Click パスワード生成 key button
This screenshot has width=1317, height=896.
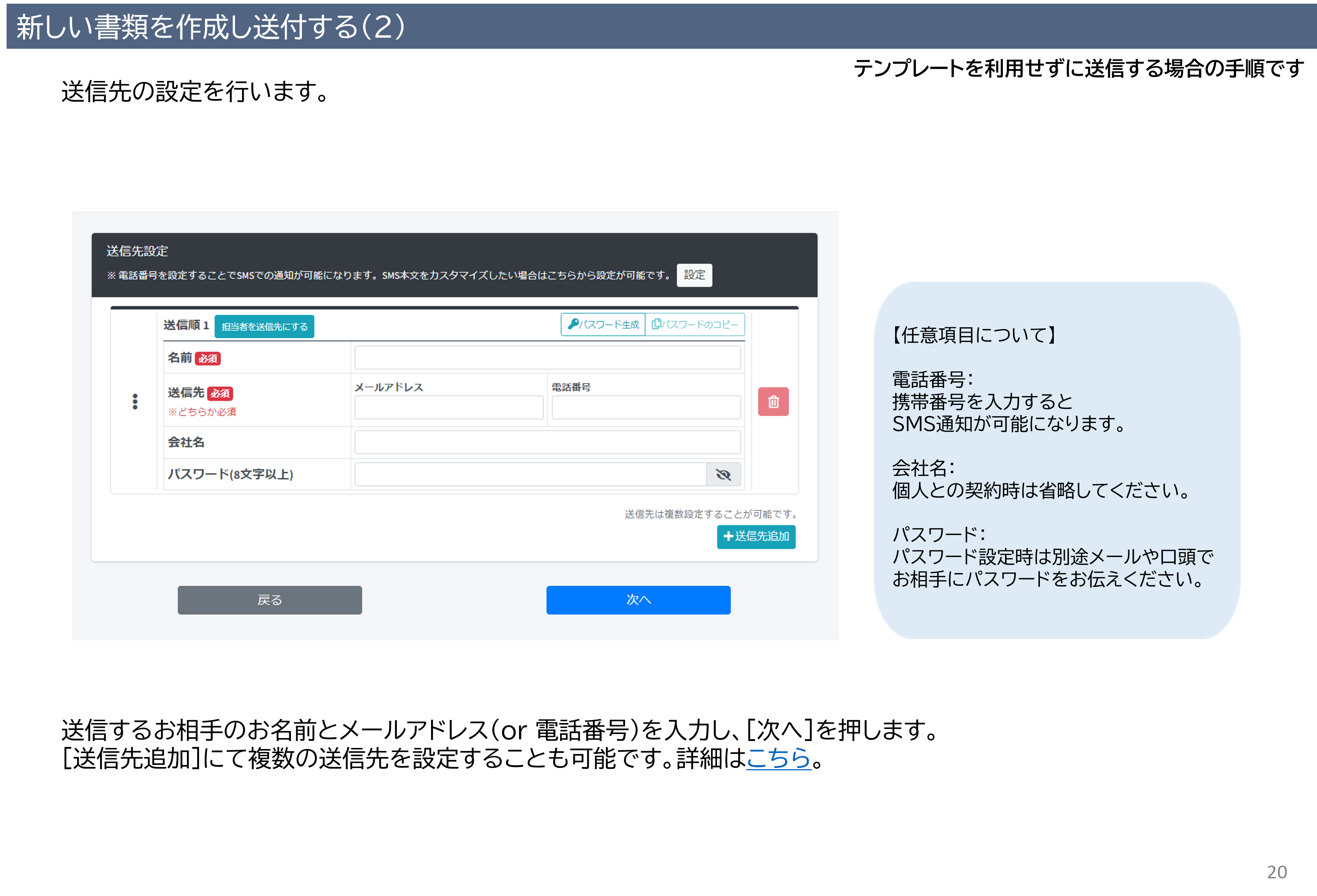(x=604, y=325)
